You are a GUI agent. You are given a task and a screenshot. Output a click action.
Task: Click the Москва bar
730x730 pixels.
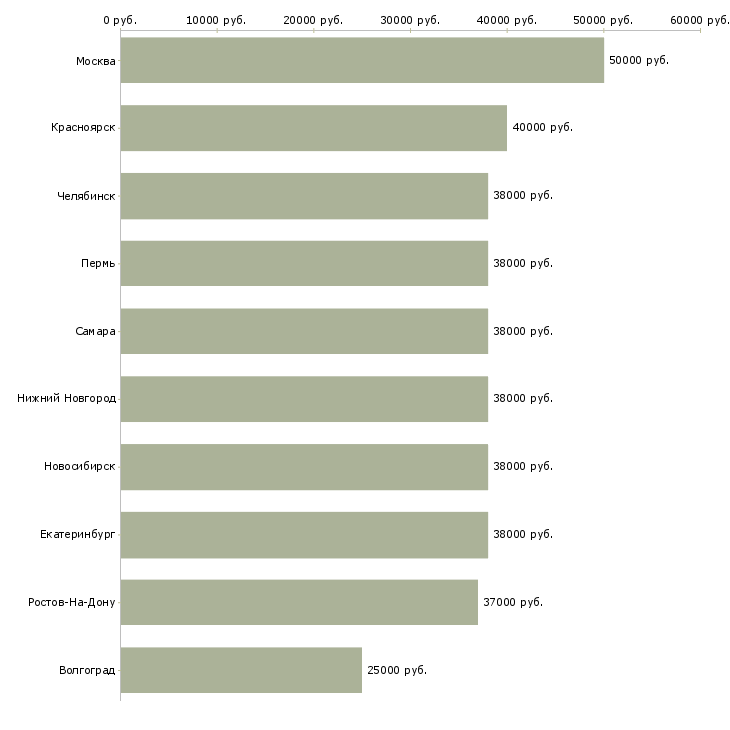pos(362,60)
